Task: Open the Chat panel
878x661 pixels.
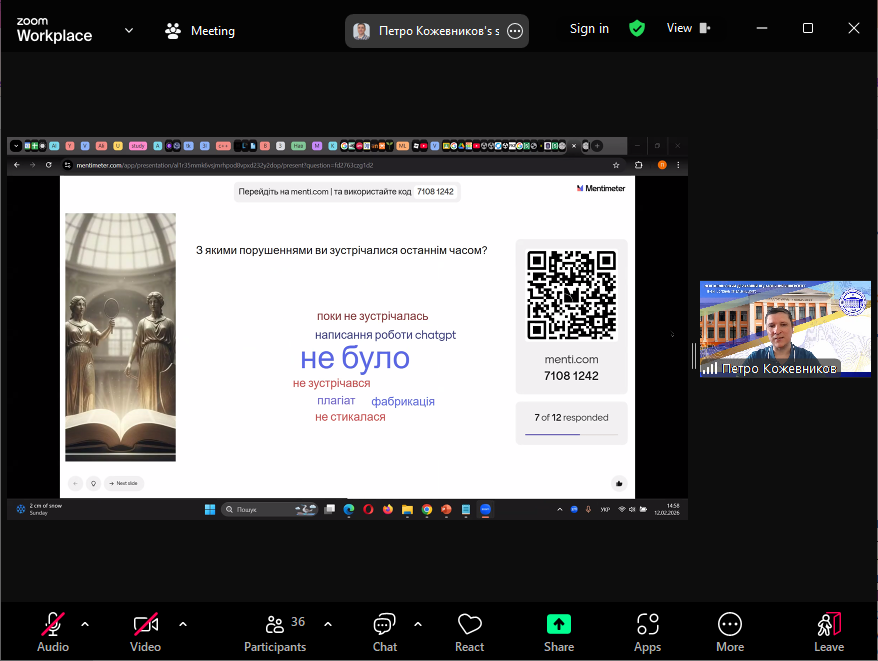Action: [385, 631]
